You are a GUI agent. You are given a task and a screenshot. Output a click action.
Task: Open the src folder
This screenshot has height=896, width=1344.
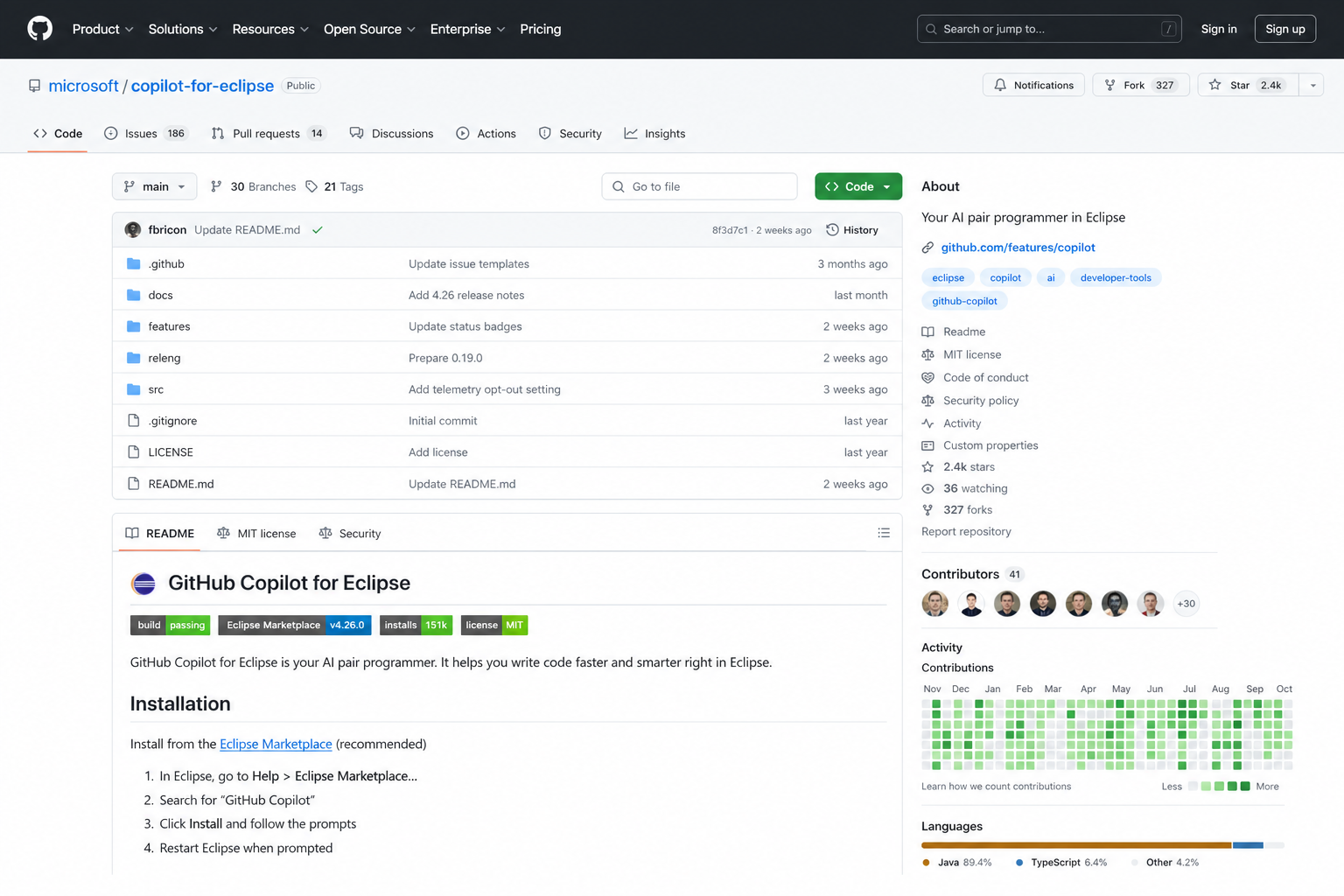click(156, 389)
